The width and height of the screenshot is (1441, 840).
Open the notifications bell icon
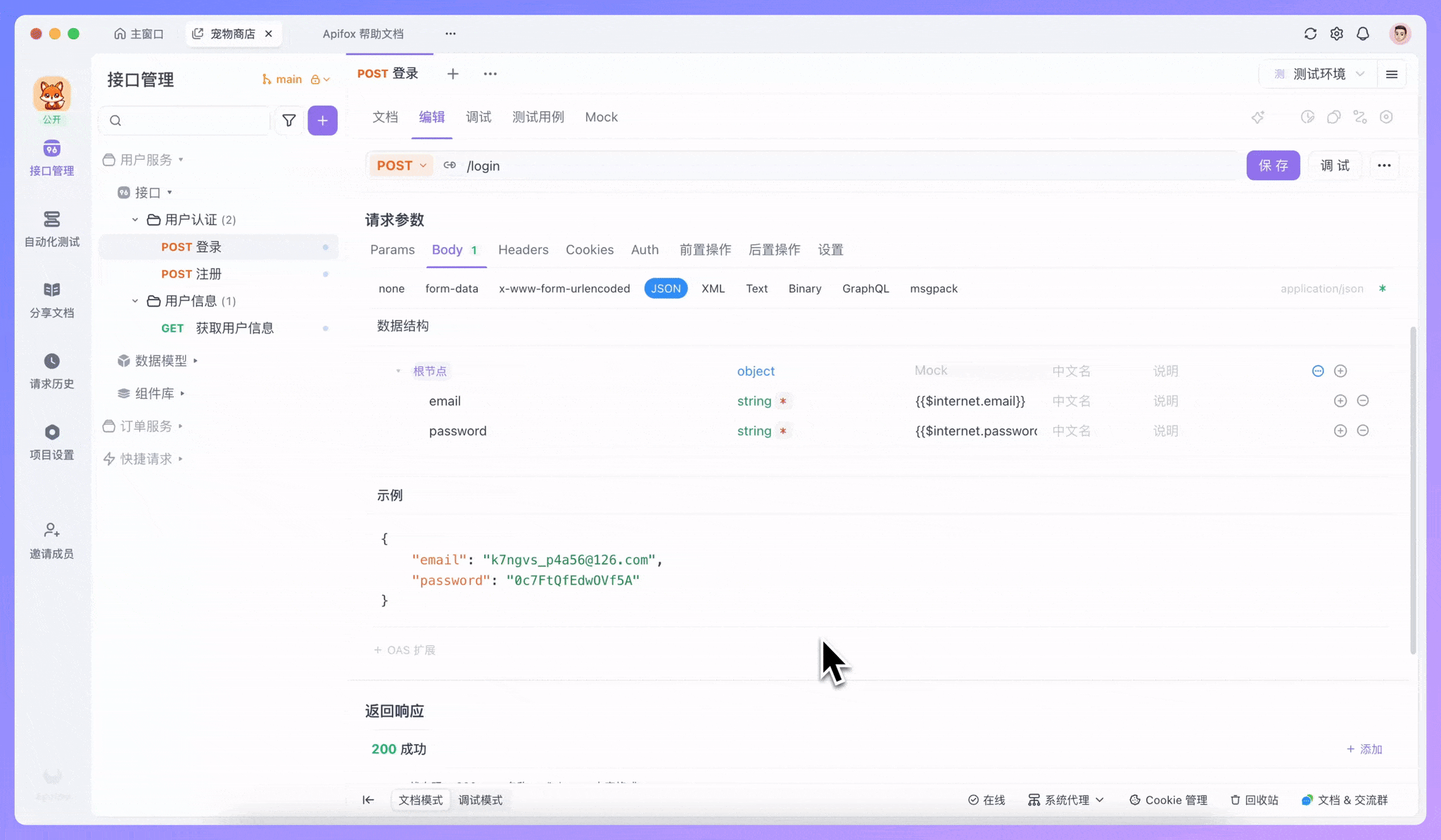[x=1363, y=34]
